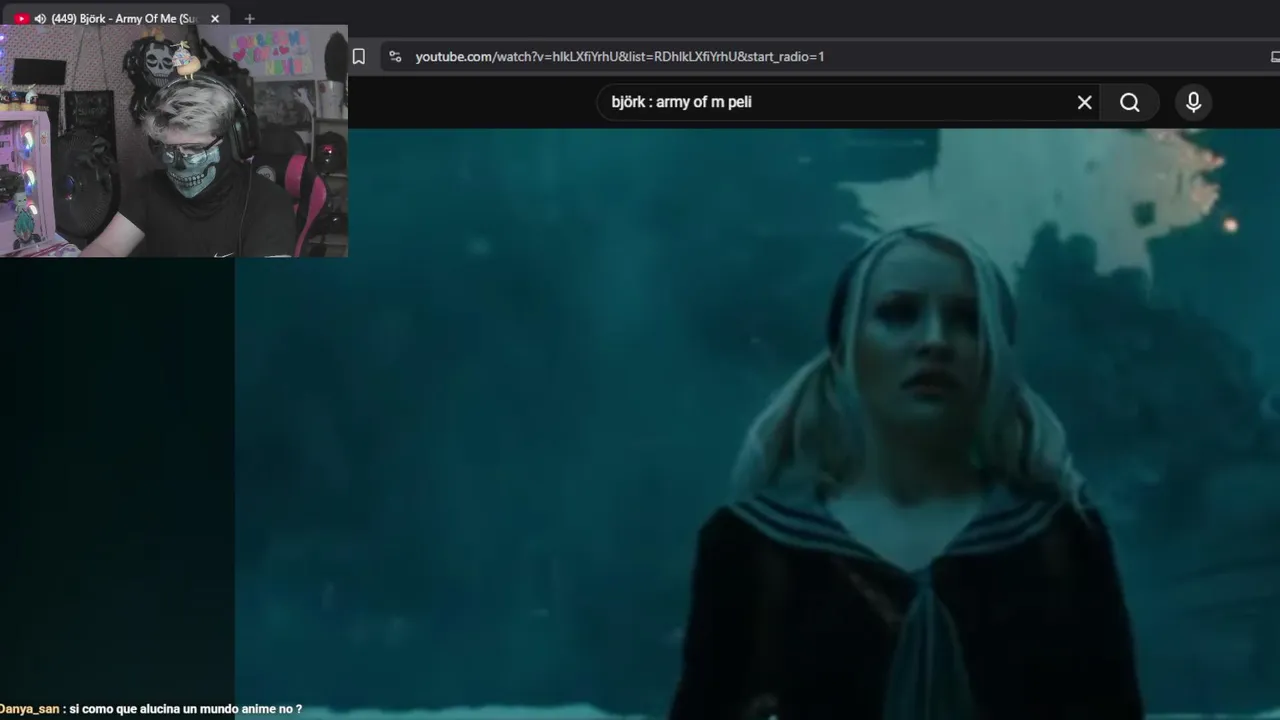Click the youtube.com URL in the address bar
Screen dimensions: 1280x720
pos(620,57)
